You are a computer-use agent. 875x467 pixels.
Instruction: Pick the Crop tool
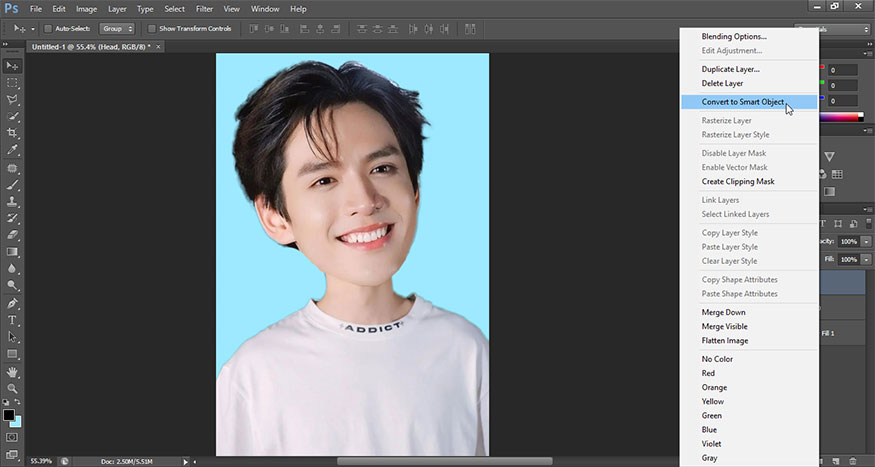pos(12,133)
